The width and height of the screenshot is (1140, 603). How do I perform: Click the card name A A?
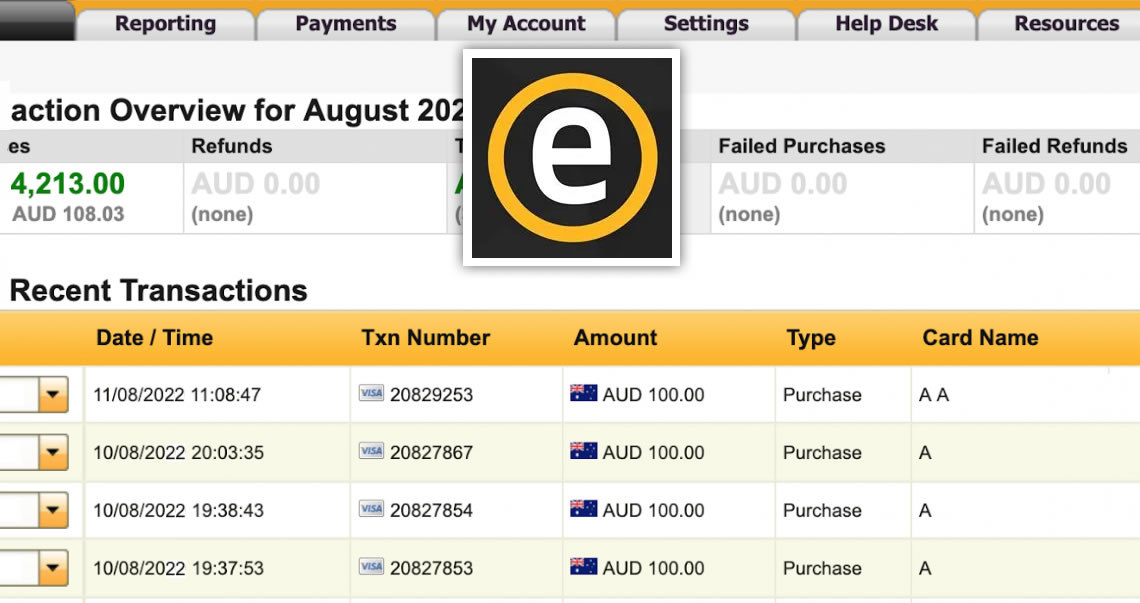pyautogui.click(x=934, y=395)
